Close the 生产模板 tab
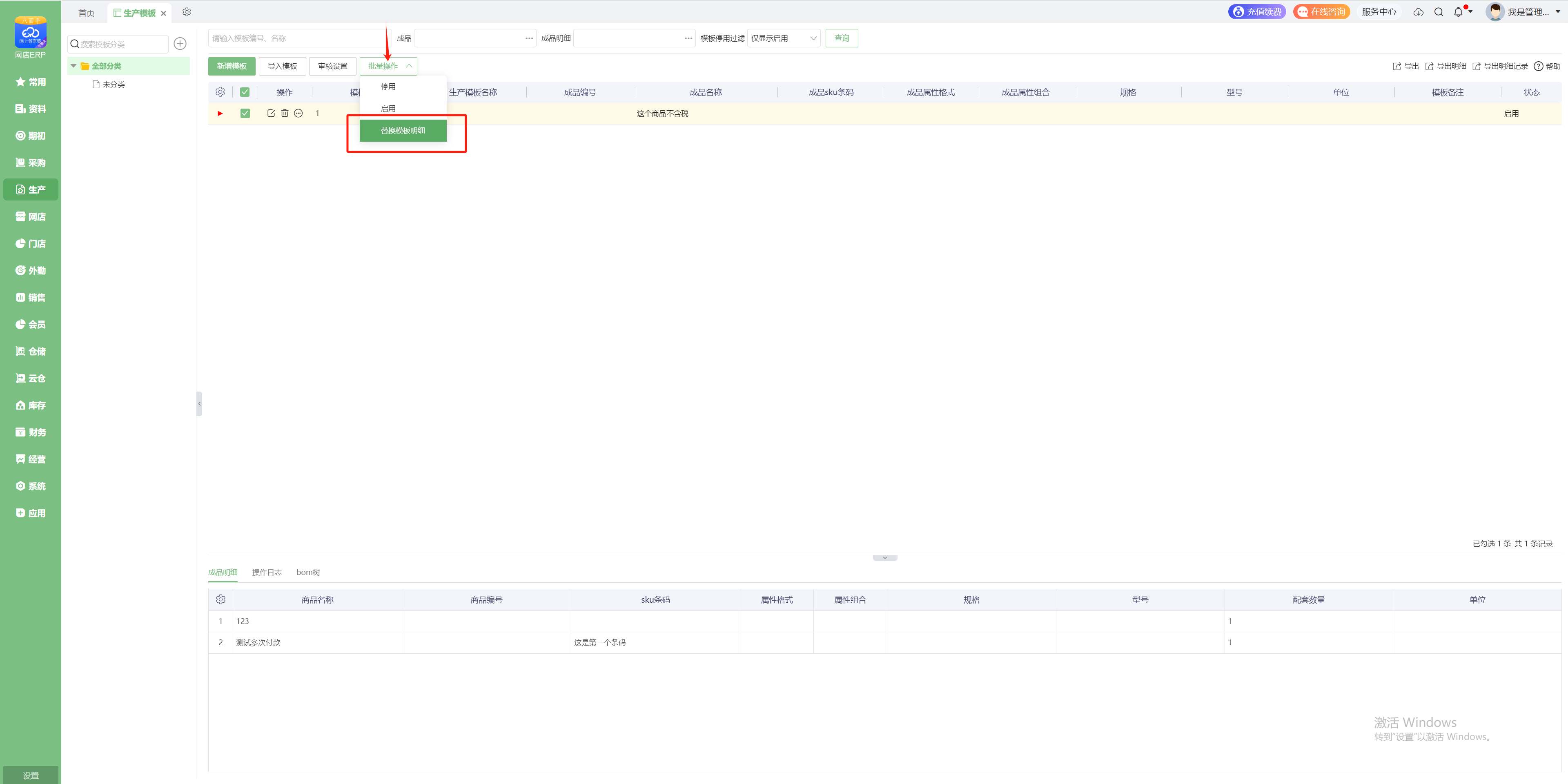Image resolution: width=1568 pixels, height=784 pixels. click(x=163, y=13)
